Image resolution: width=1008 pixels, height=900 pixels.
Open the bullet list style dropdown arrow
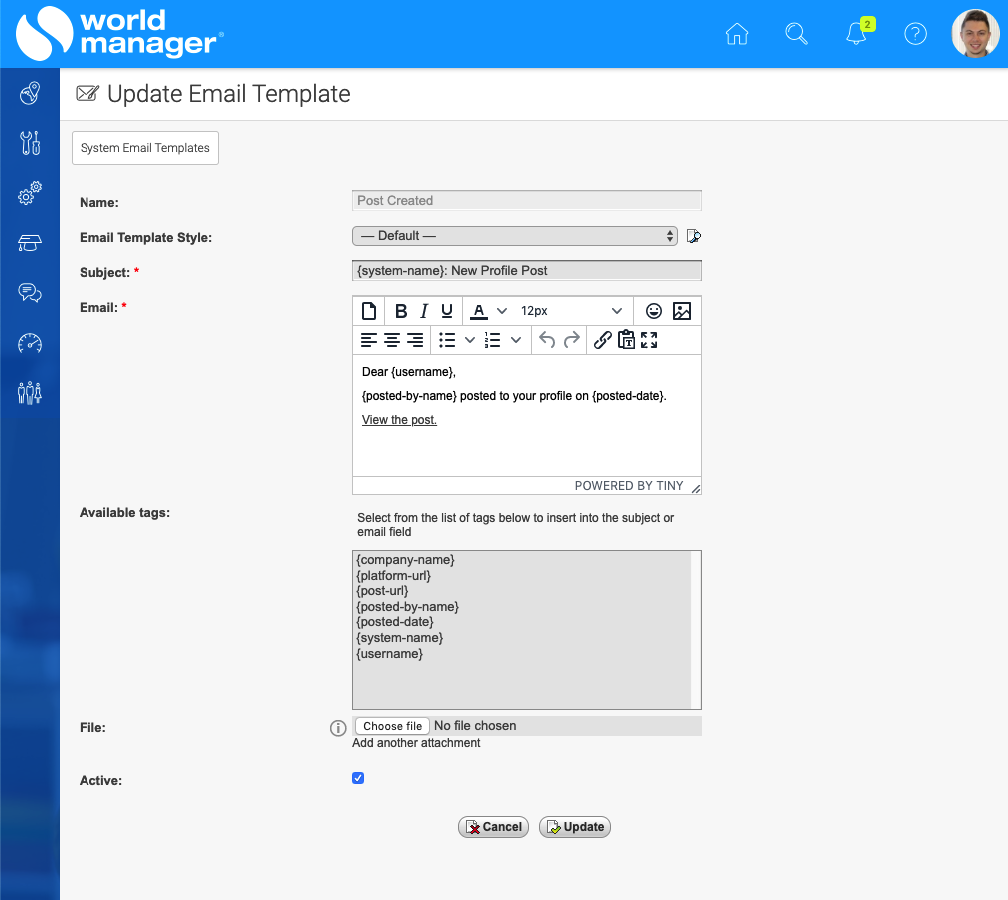[x=470, y=340]
